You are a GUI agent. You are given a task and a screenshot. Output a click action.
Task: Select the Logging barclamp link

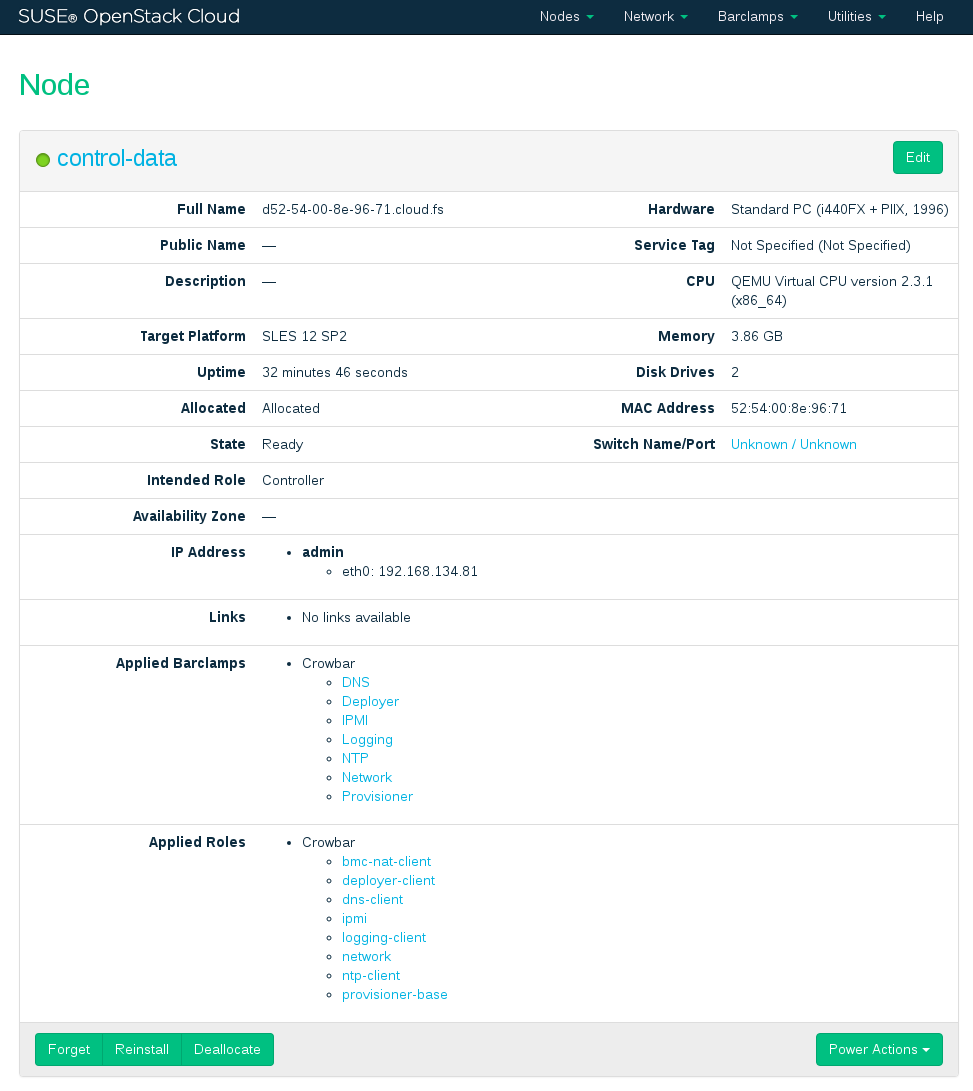(x=367, y=740)
